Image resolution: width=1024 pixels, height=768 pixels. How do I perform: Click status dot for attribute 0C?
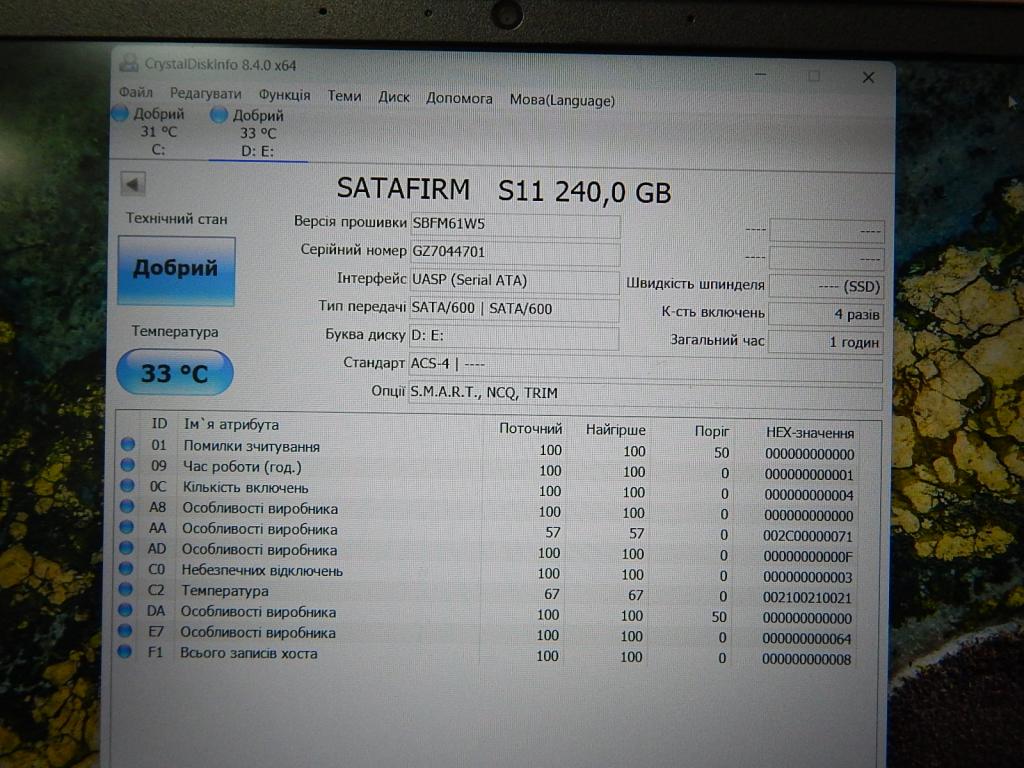coord(127,486)
